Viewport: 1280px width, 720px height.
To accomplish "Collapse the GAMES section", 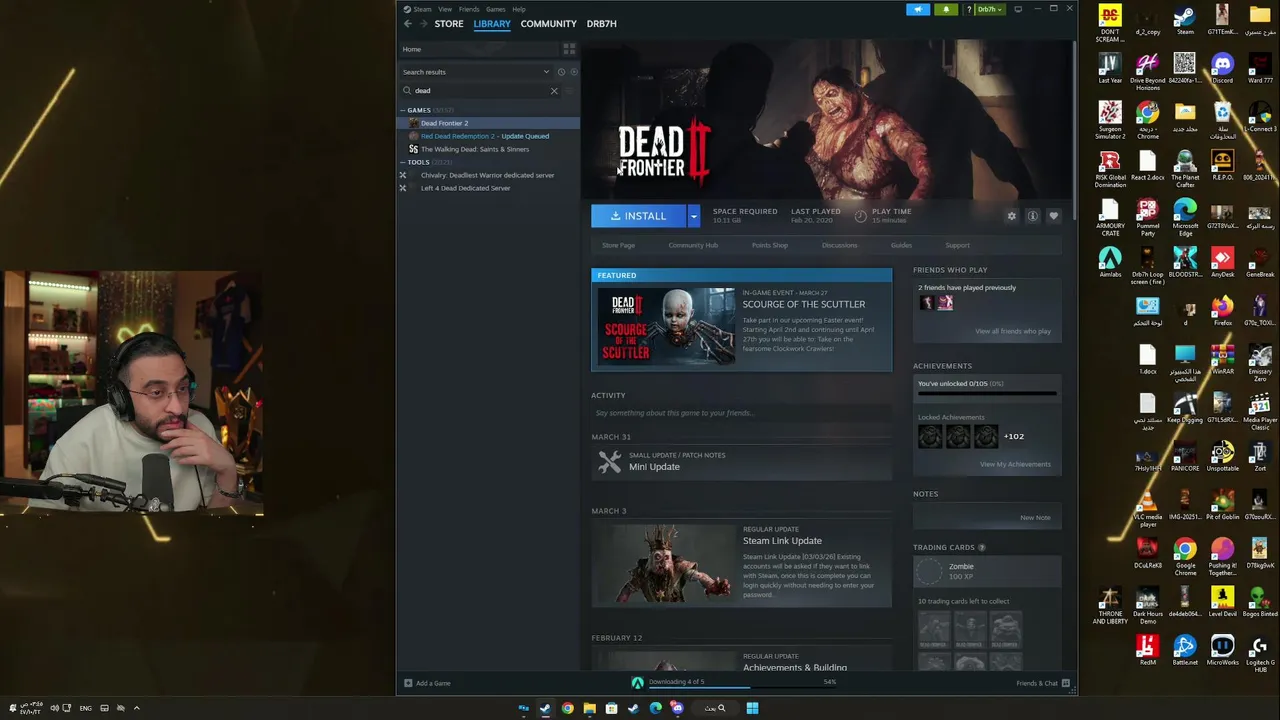I will tap(404, 110).
